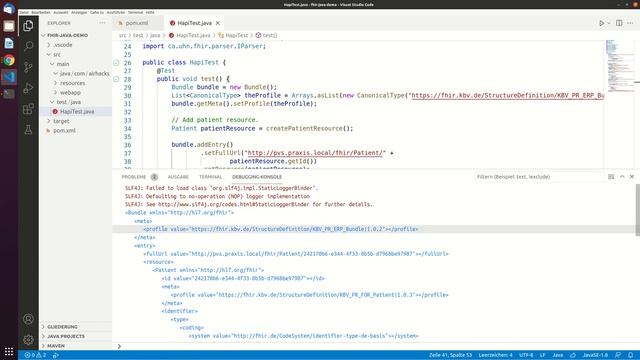Select HapiTest.java in the file tree
Image resolution: width=640 pixels, height=360 pixels.
tap(76, 111)
